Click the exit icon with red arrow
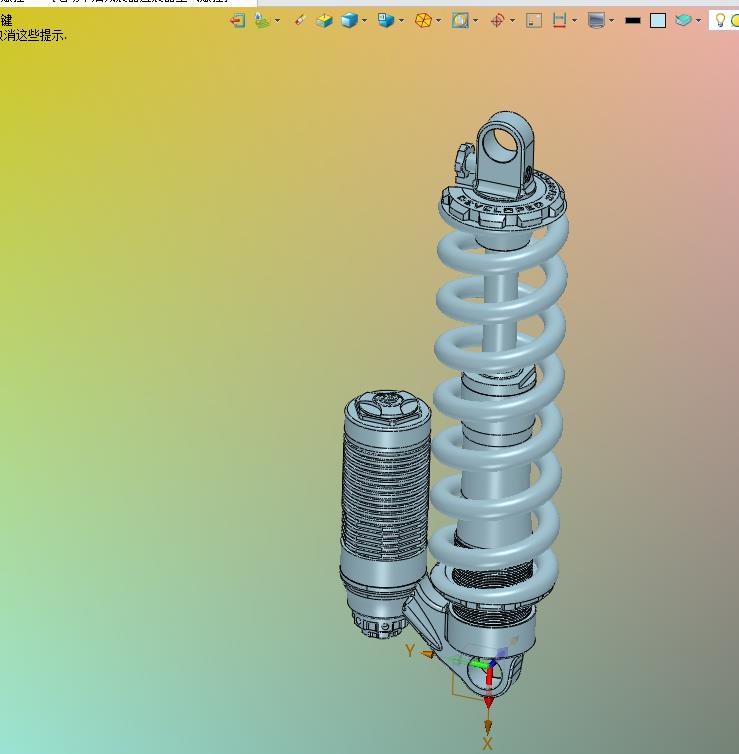This screenshot has height=754, width=739. pos(238,21)
